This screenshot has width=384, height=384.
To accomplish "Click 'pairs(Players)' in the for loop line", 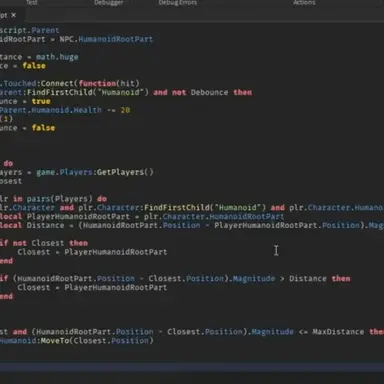I will (x=59, y=199).
